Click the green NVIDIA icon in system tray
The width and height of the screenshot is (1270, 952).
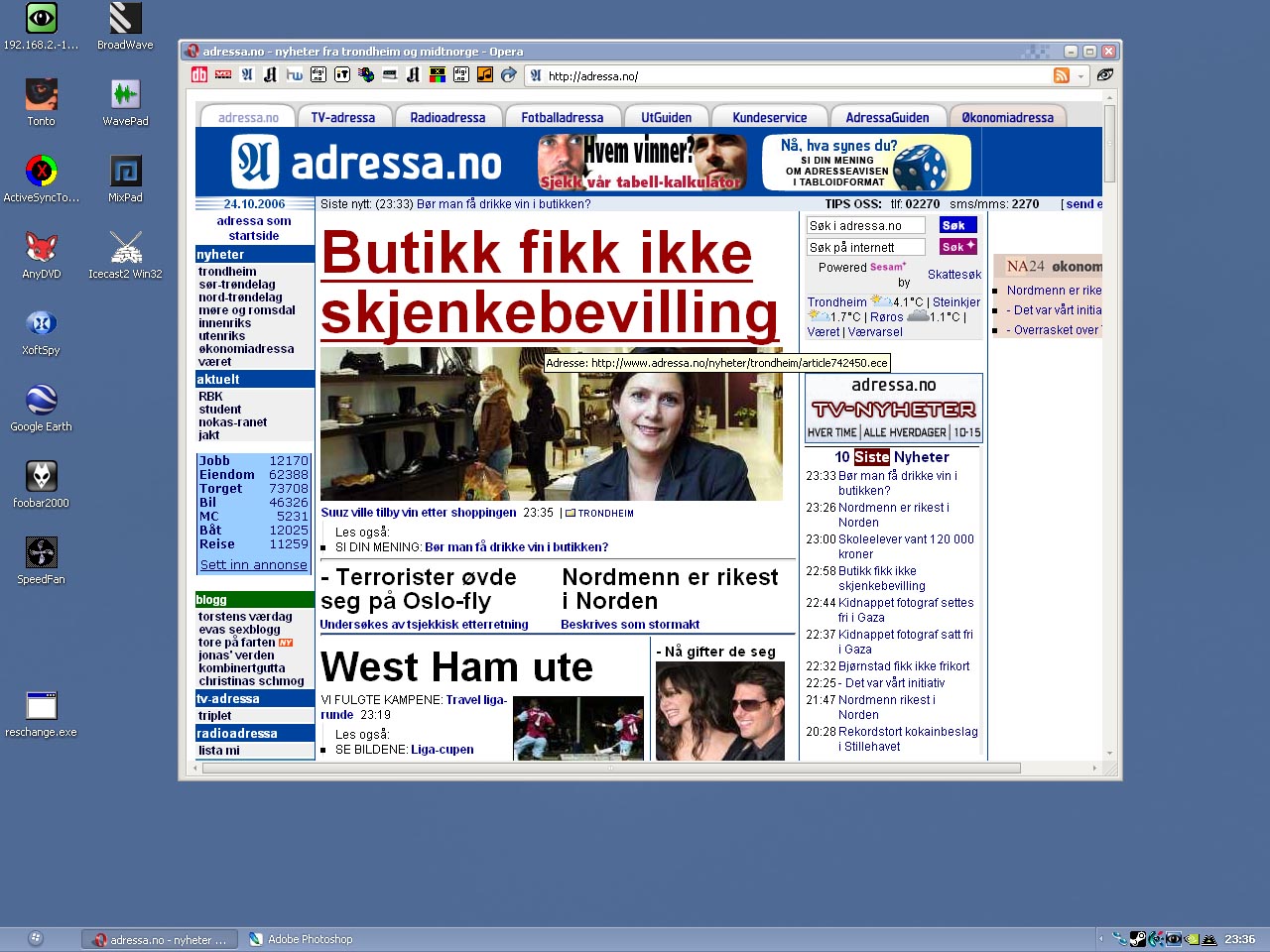click(1193, 938)
